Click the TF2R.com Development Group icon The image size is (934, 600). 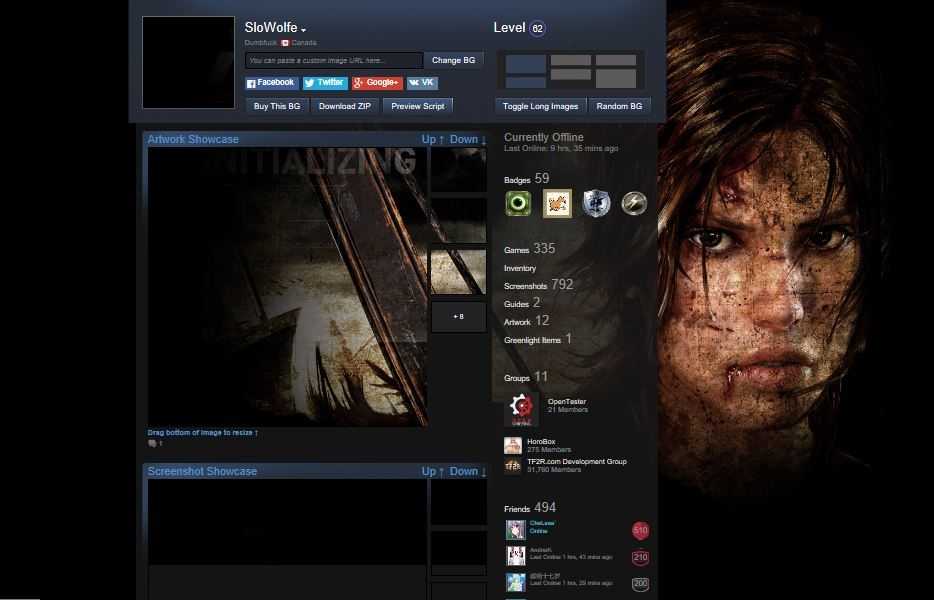point(513,465)
